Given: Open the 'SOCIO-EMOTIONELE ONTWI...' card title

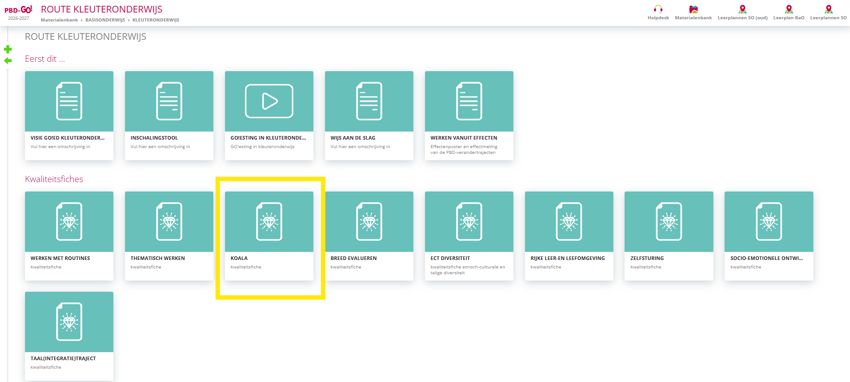Looking at the screenshot, I should pos(767,258).
